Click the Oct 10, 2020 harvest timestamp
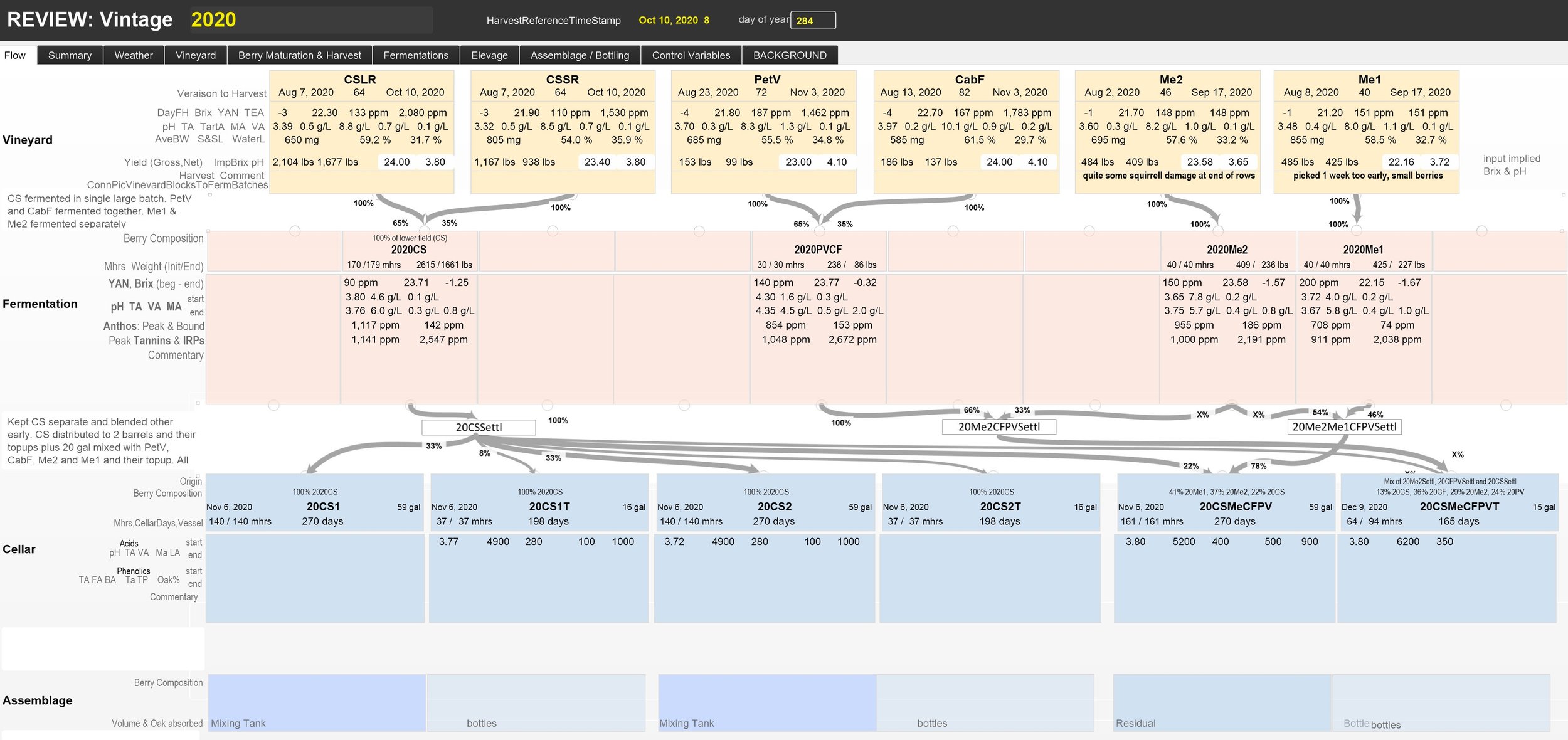Screen dimensions: 1568x740 pyautogui.click(x=674, y=20)
